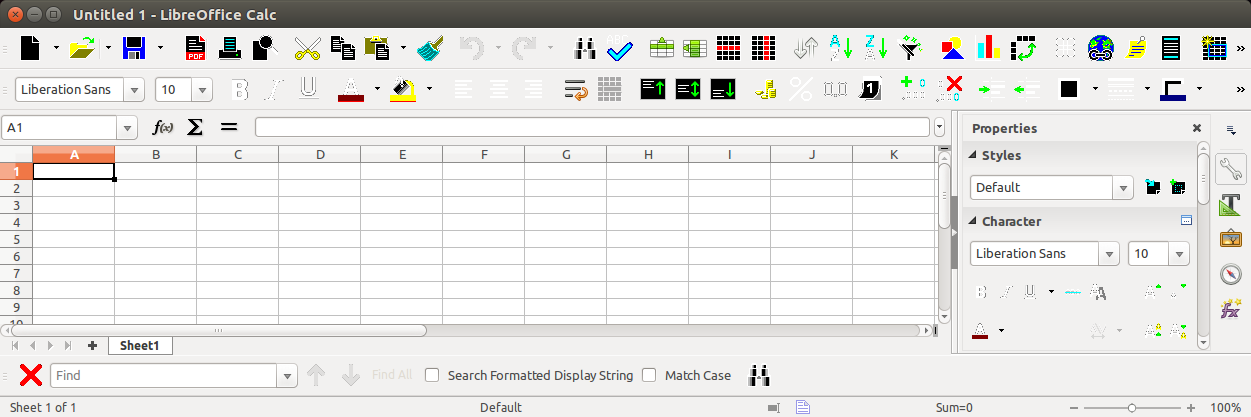The height and width of the screenshot is (417, 1251).
Task: Run spelling check icon
Action: [620, 48]
